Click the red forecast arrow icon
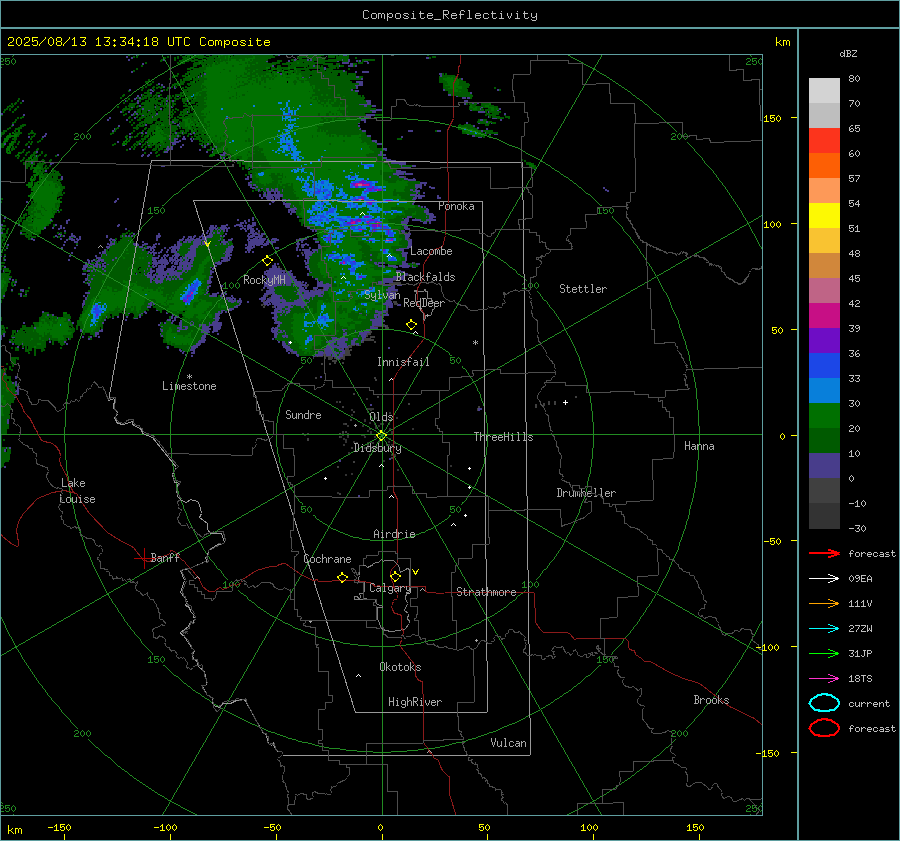Image resolution: width=900 pixels, height=841 pixels. (x=824, y=553)
